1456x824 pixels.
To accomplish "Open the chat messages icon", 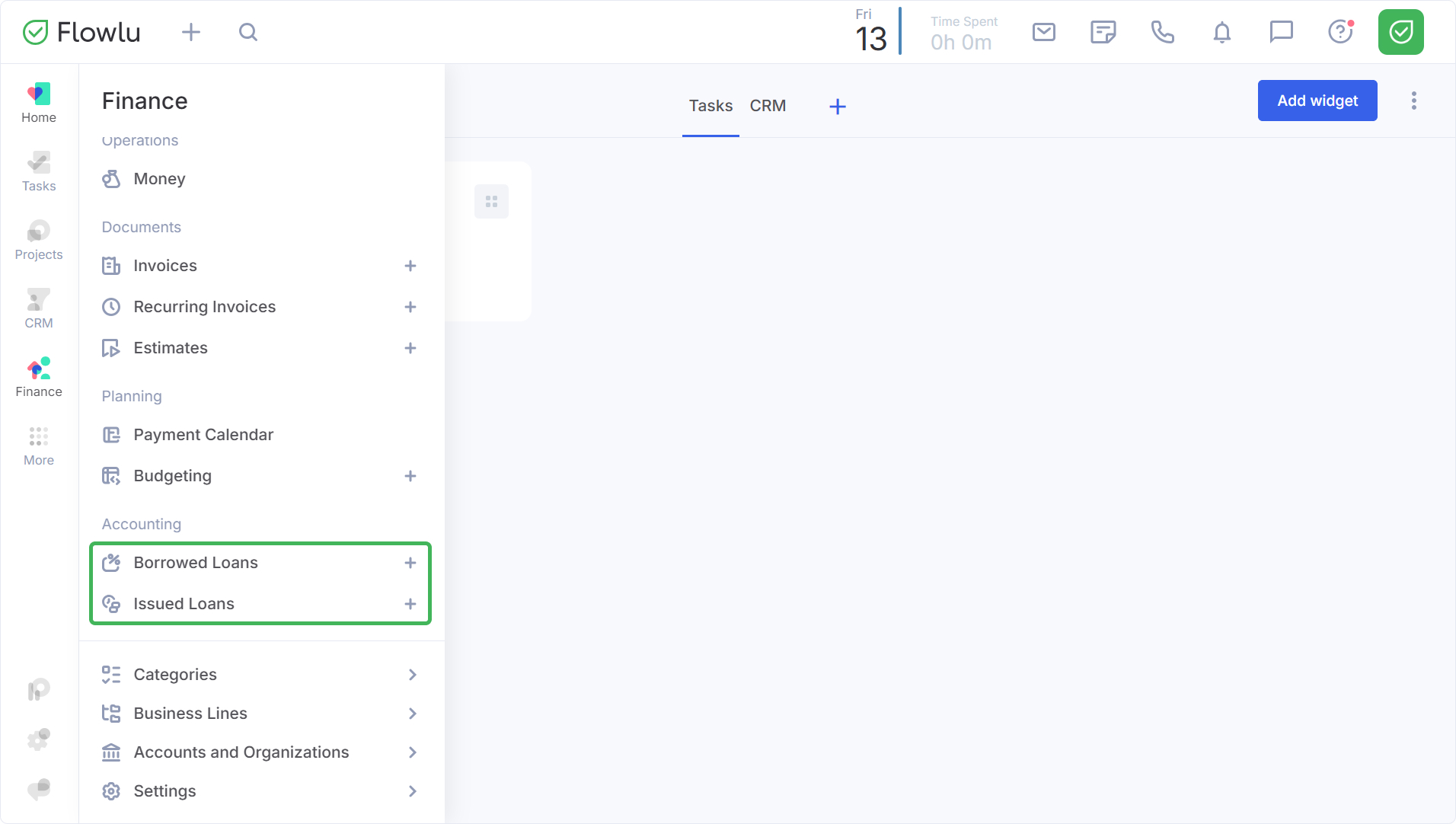I will [1281, 32].
